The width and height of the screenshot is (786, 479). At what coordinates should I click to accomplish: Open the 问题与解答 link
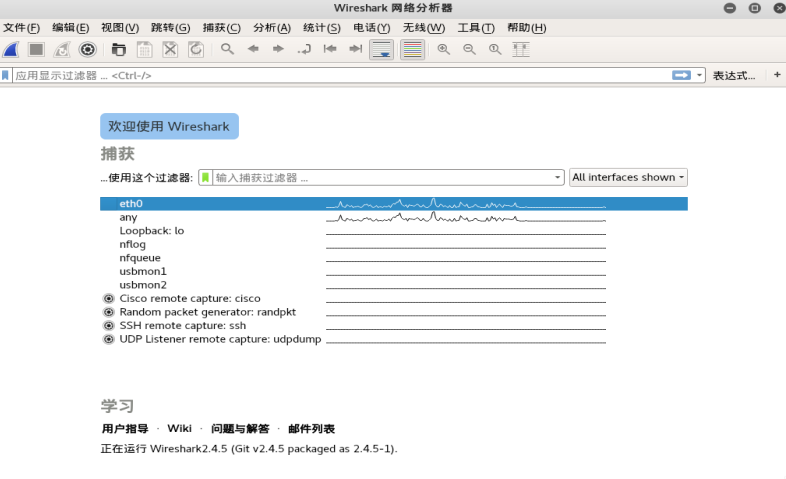click(240, 428)
